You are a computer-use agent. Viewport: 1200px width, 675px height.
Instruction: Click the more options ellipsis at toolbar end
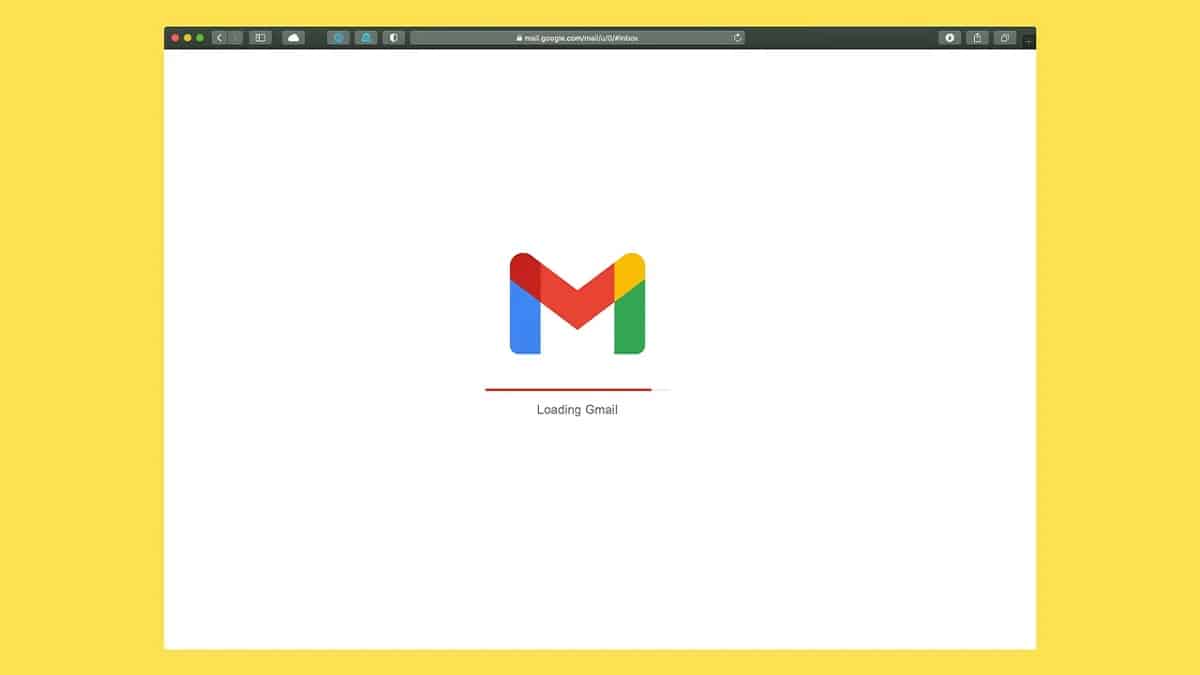[1026, 40]
